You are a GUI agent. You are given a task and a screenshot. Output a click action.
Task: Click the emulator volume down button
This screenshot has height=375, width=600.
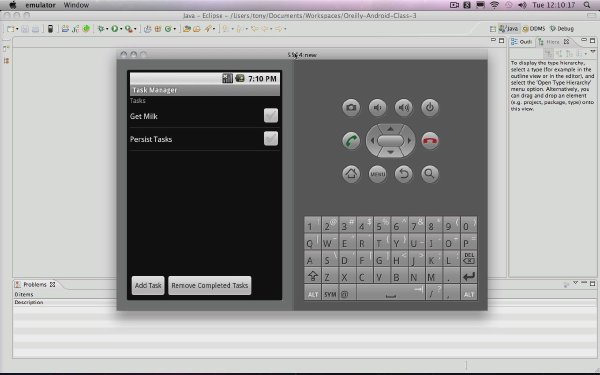[377, 108]
